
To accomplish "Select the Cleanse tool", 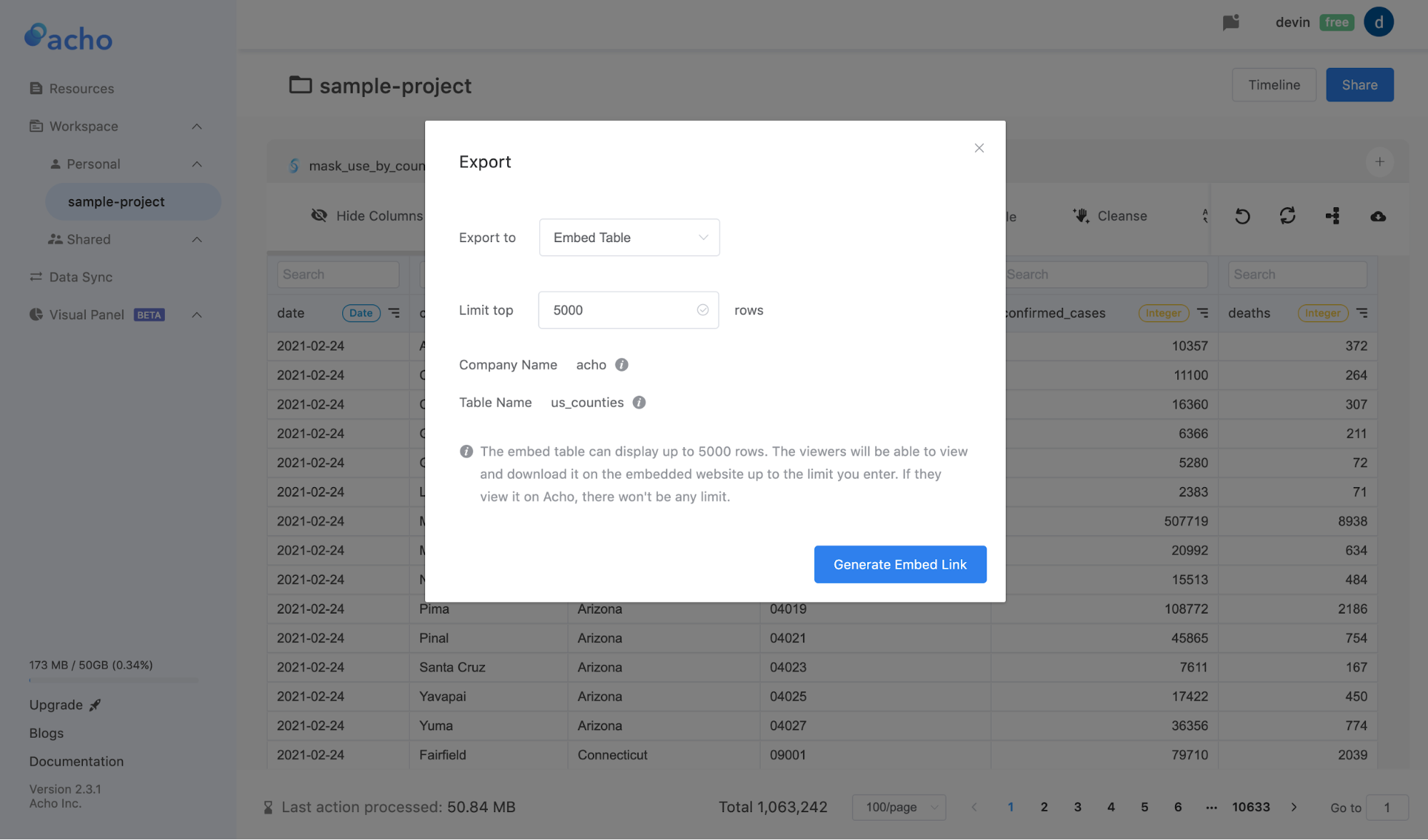I will click(x=1109, y=216).
